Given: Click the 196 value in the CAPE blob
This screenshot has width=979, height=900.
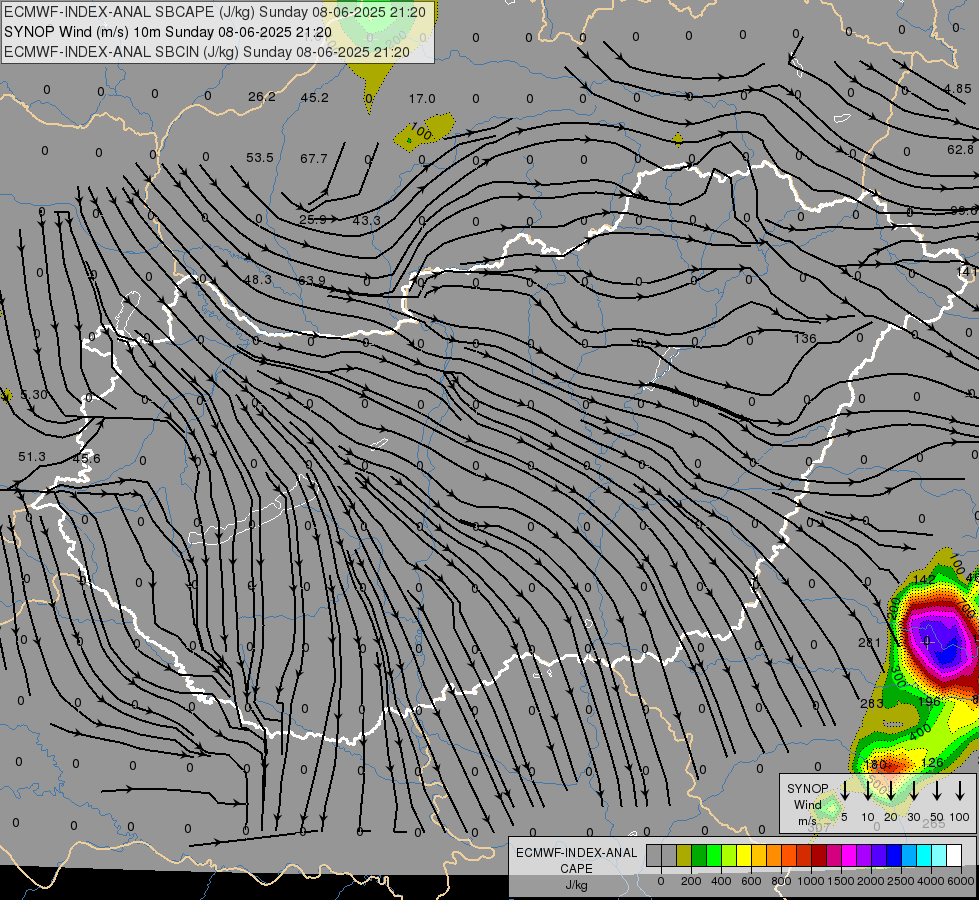Looking at the screenshot, I should (x=929, y=702).
